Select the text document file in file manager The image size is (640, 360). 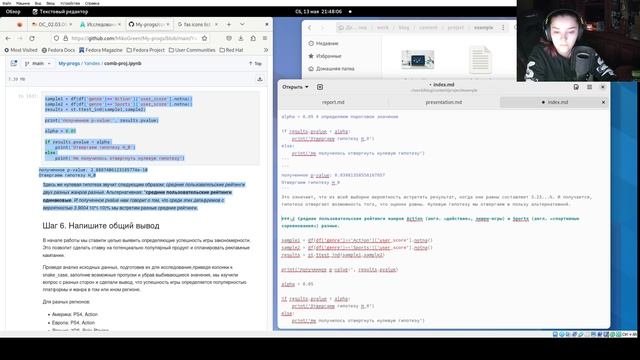pos(480,60)
